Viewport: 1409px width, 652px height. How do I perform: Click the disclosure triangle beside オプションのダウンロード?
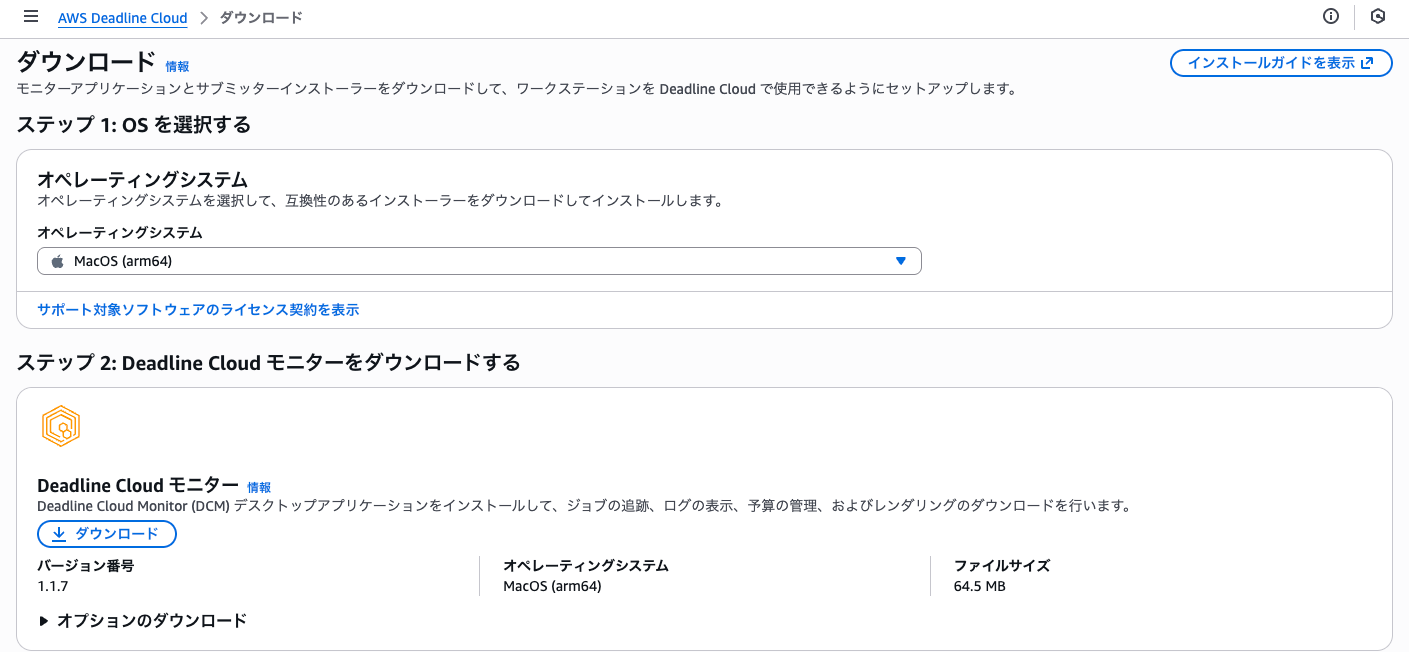(44, 620)
